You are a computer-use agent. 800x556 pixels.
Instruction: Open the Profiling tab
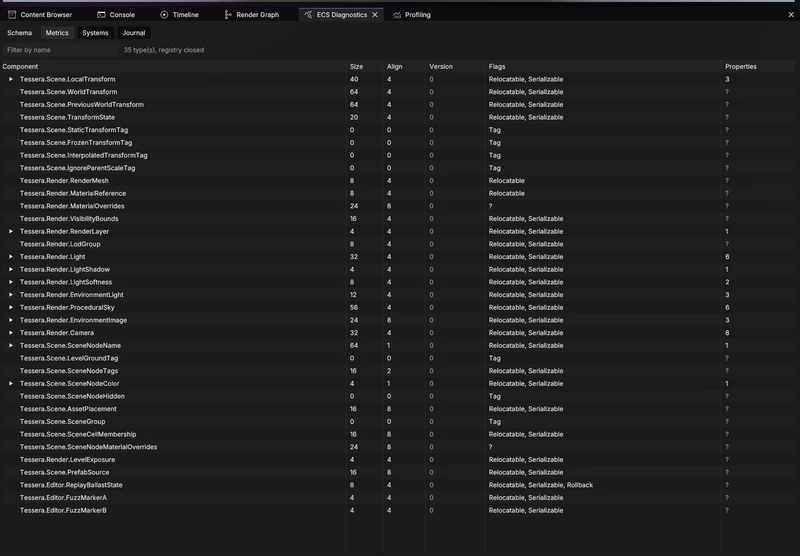412,15
